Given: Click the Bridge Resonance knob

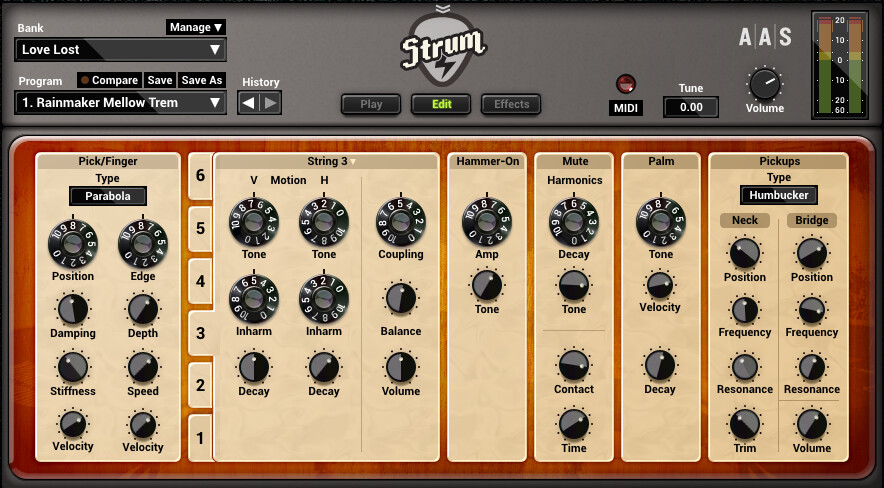Looking at the screenshot, I should (x=812, y=367).
